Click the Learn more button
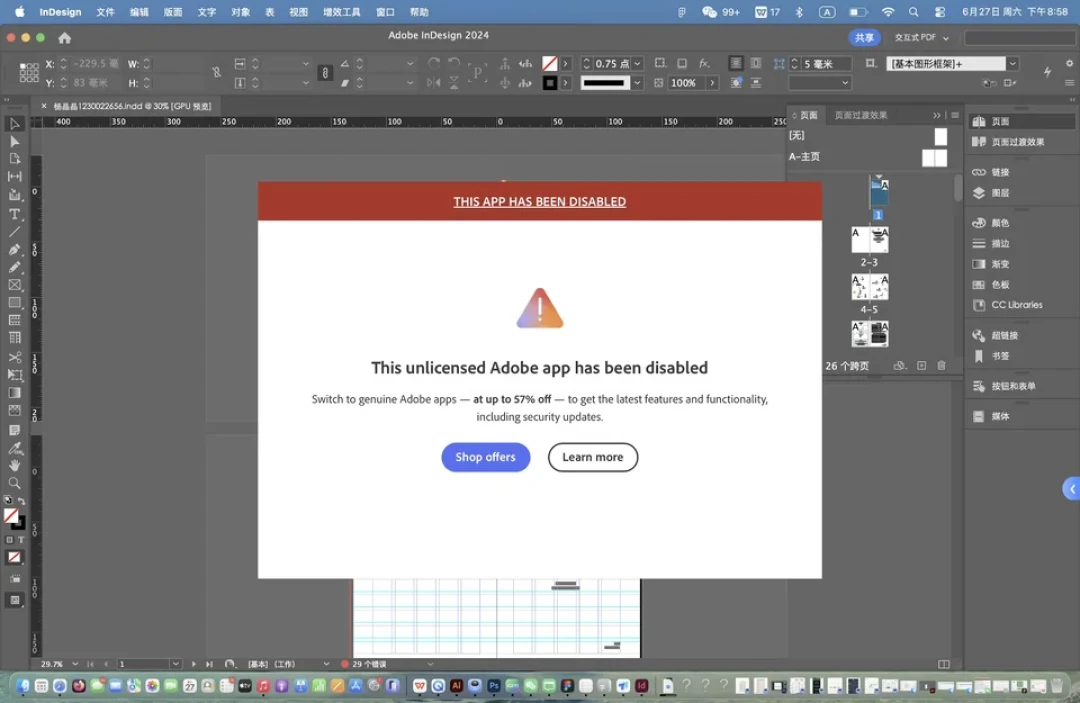The image size is (1080, 703). (x=593, y=457)
